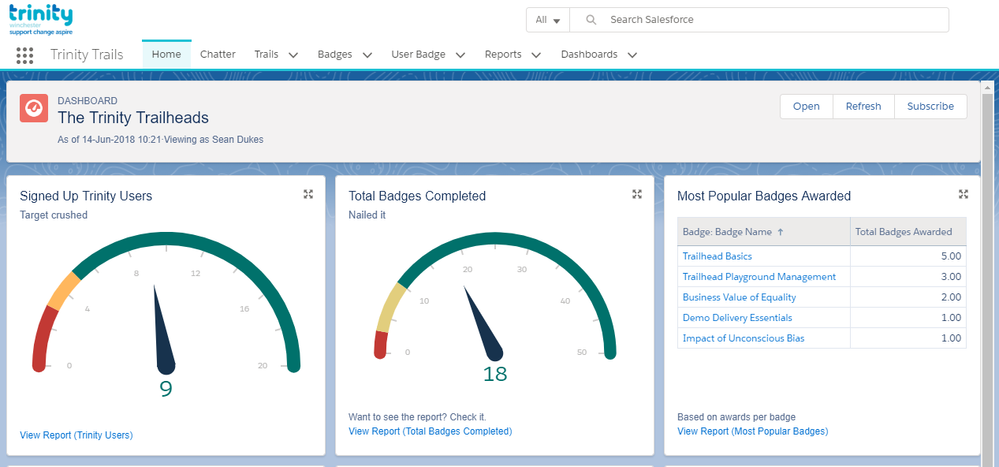Open the All search scope dropdown
The height and width of the screenshot is (467, 999).
point(548,20)
